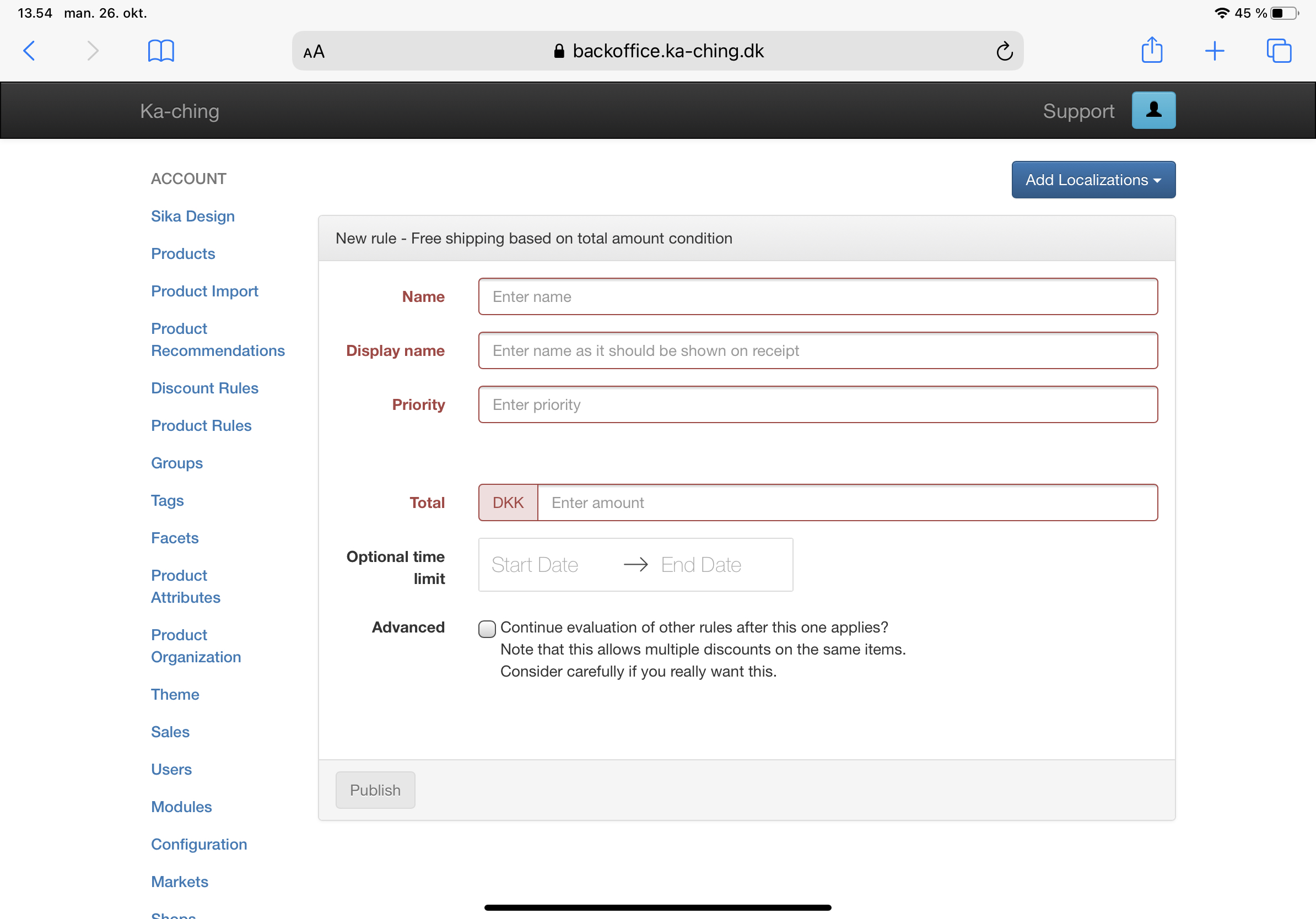The width and height of the screenshot is (1316, 919).
Task: Tap the AA reader text-size control
Action: pos(314,52)
